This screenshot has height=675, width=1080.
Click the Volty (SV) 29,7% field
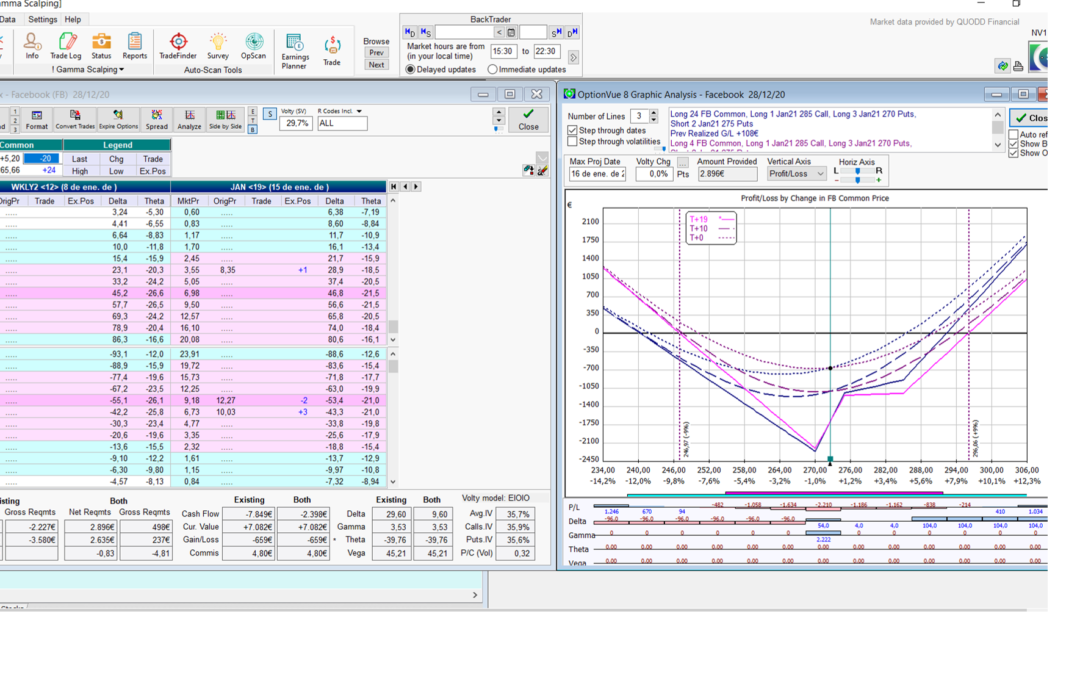297,123
